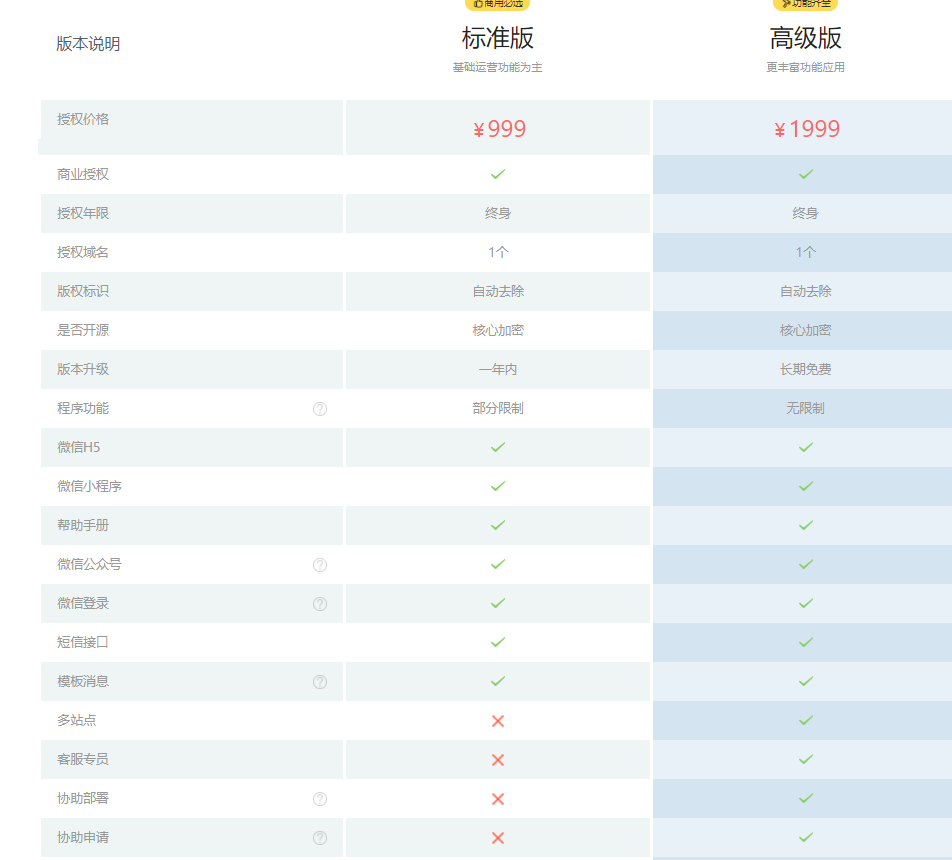Image resolution: width=952 pixels, height=860 pixels.
Task: Select the 客服专员 row label
Action: 83,759
